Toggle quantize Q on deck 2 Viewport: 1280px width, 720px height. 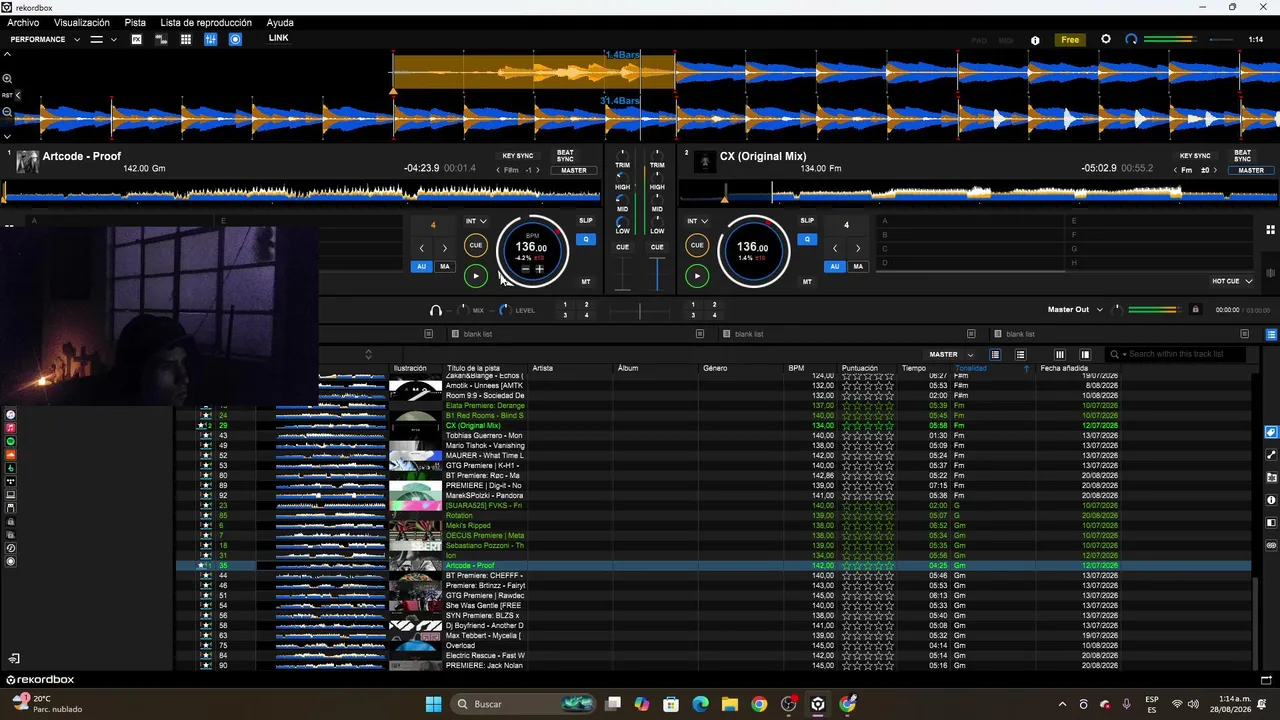click(x=807, y=239)
